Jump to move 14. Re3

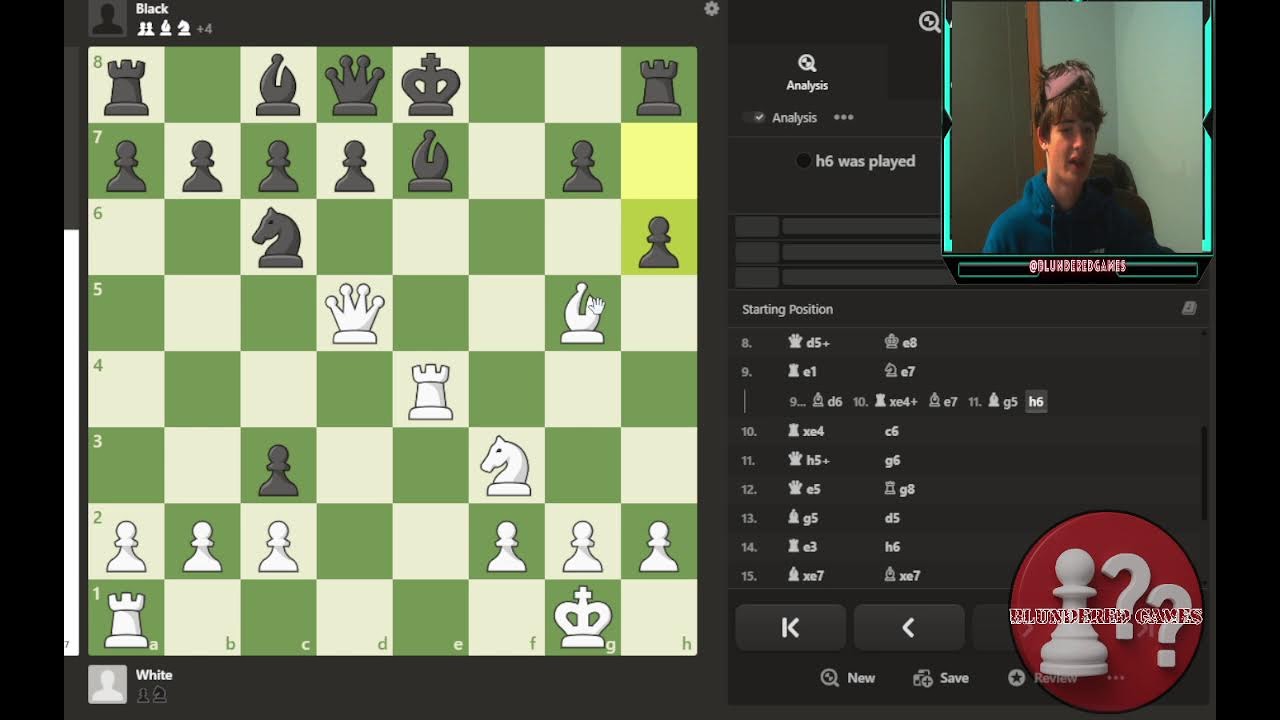point(803,547)
